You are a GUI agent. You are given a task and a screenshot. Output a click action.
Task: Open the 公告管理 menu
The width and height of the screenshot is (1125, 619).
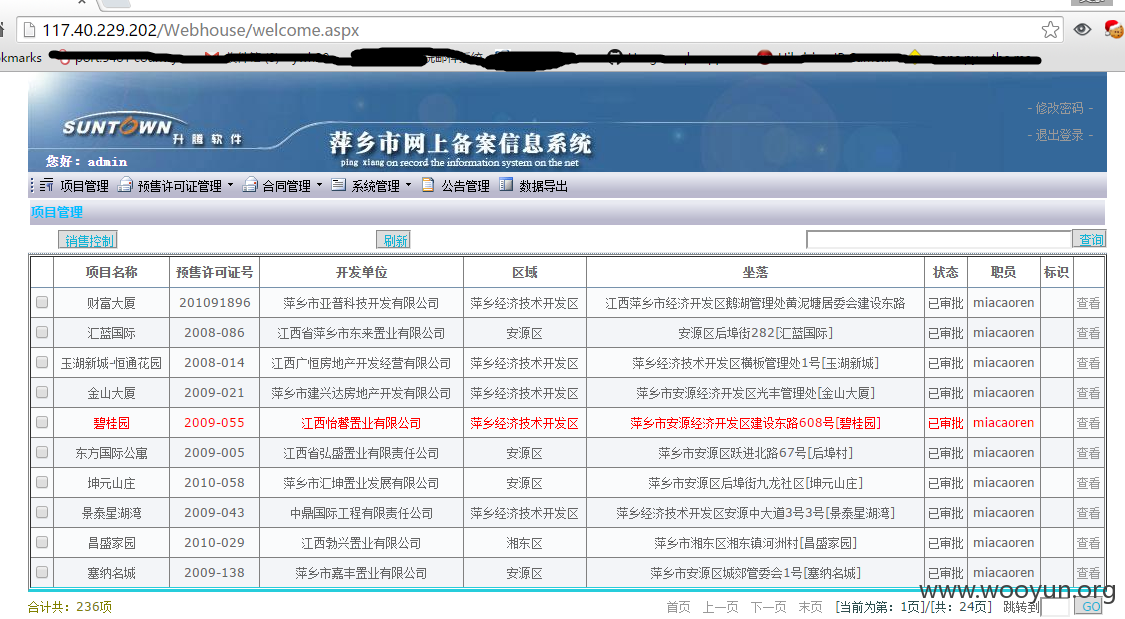pos(465,186)
